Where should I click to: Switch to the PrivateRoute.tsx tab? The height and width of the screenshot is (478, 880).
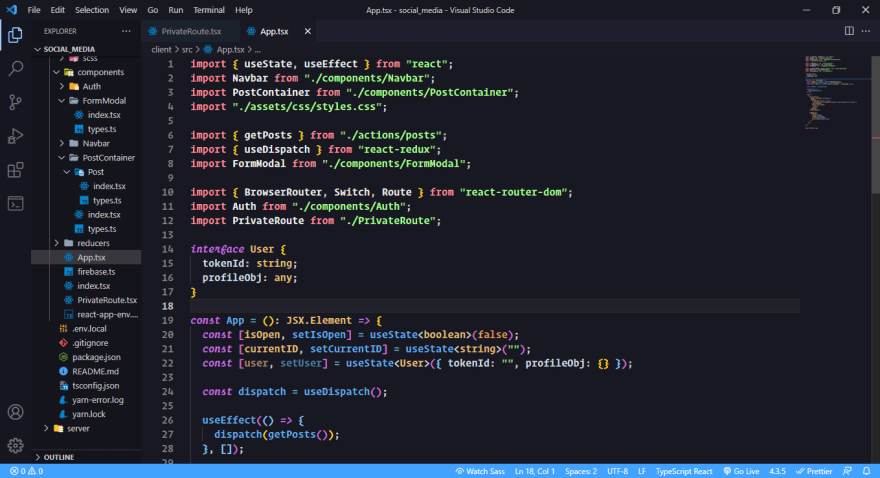(186, 31)
